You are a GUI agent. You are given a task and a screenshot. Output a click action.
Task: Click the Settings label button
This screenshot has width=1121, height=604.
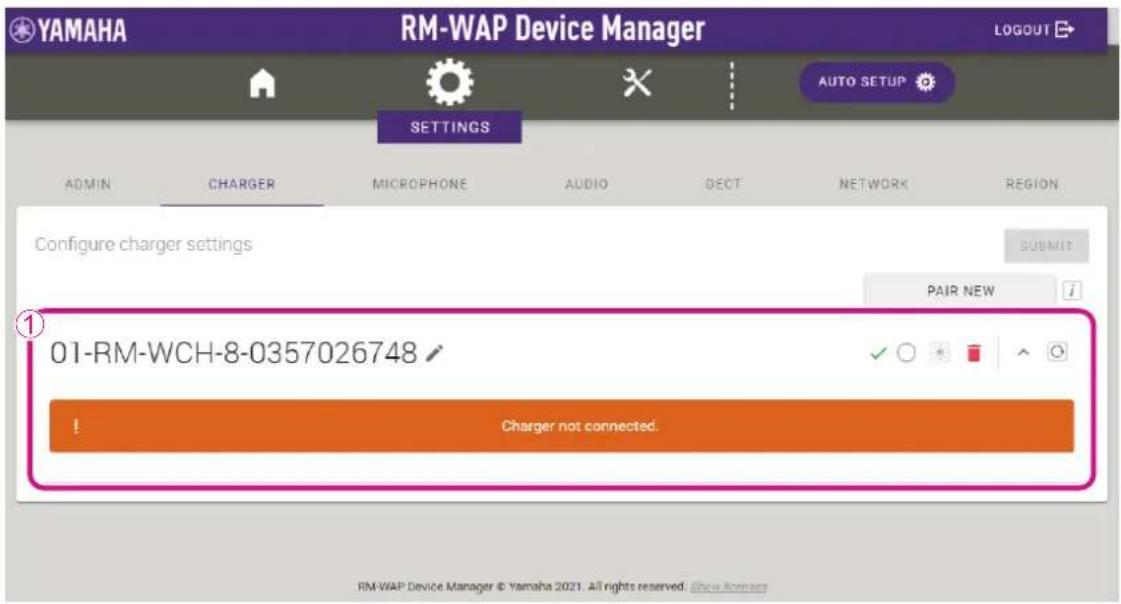point(450,127)
